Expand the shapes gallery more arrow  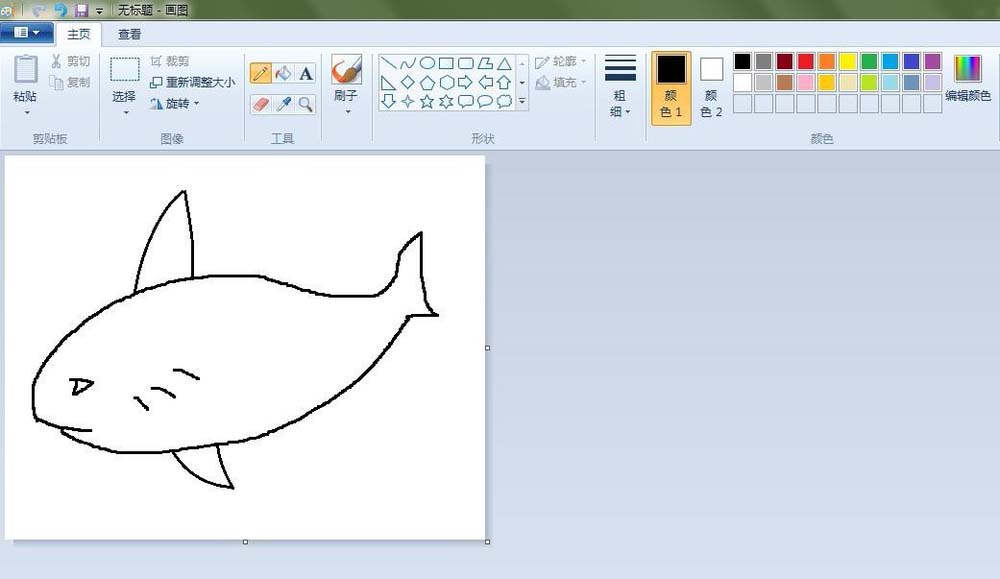click(x=522, y=101)
